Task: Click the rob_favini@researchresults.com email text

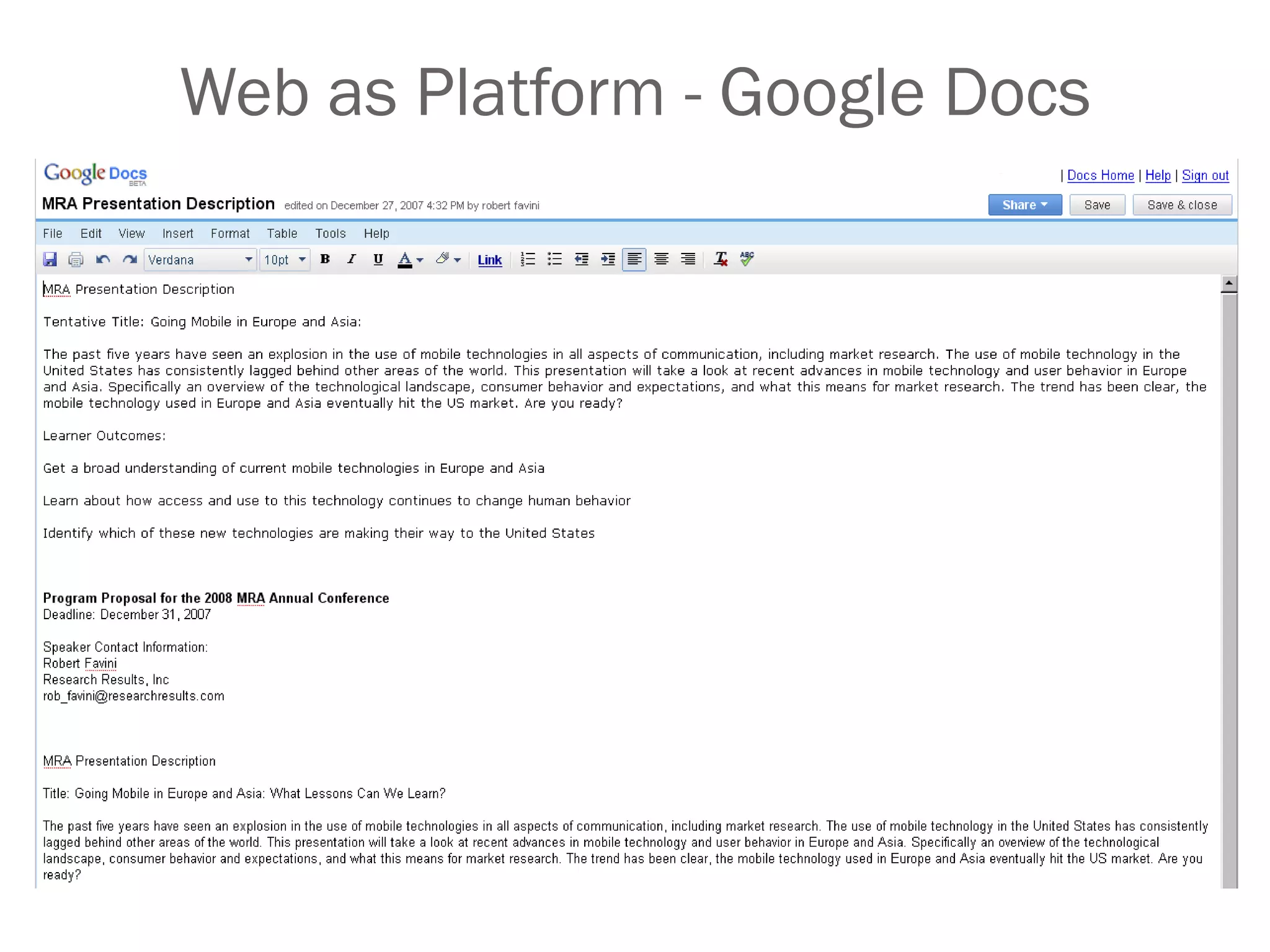Action: tap(133, 696)
